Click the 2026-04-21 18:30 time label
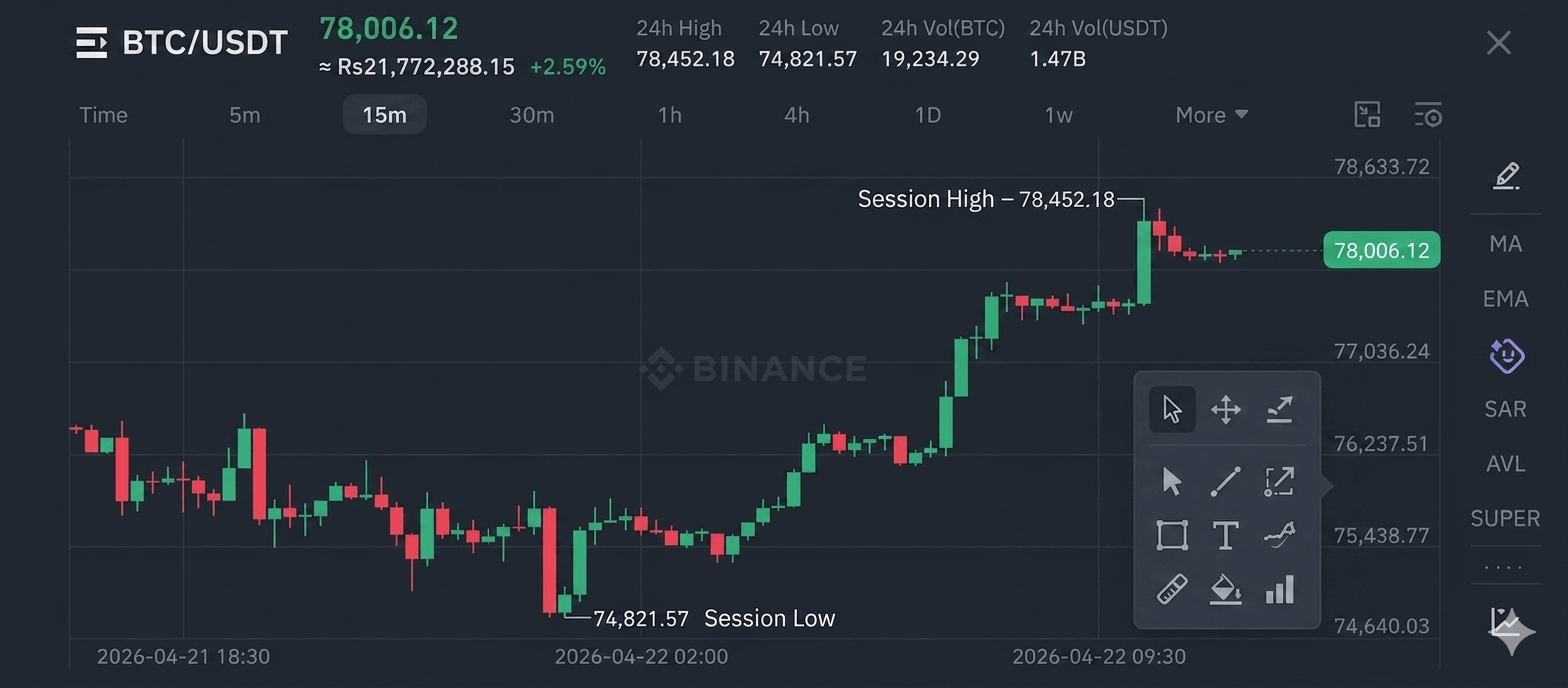This screenshot has height=688, width=1568. (183, 657)
